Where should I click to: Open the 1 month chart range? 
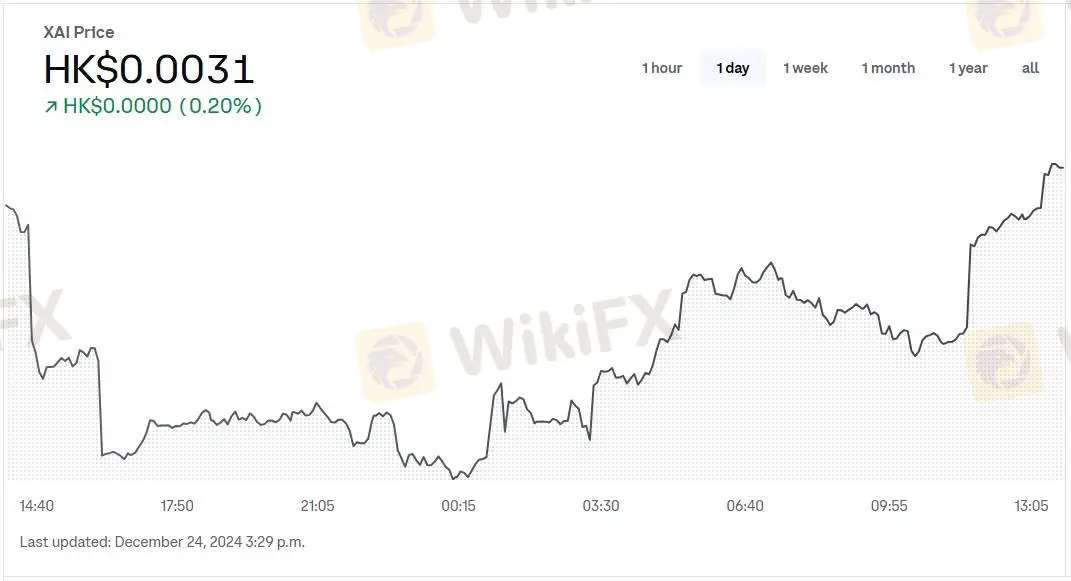click(888, 68)
